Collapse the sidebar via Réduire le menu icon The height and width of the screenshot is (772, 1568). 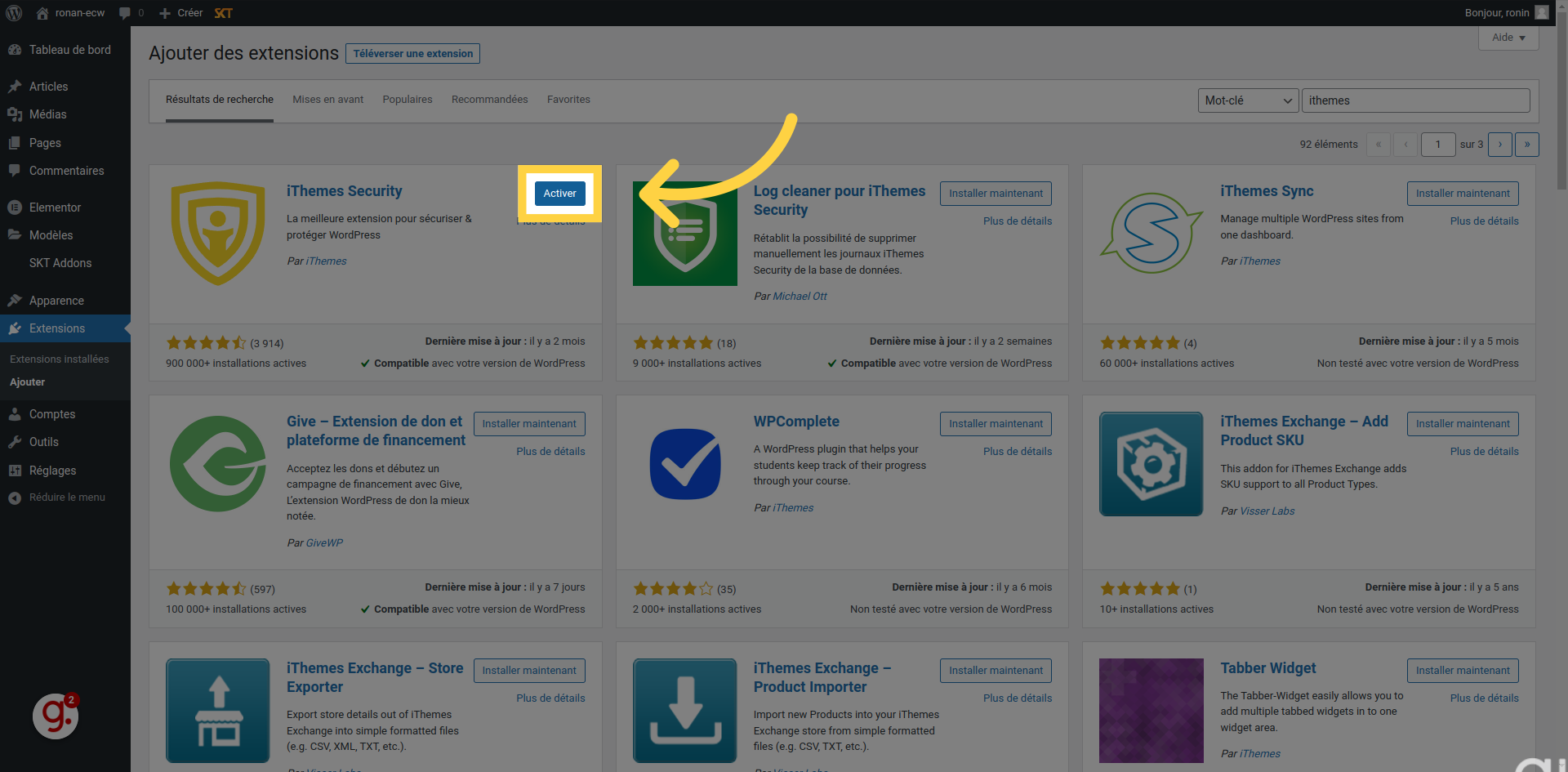pyautogui.click(x=15, y=498)
